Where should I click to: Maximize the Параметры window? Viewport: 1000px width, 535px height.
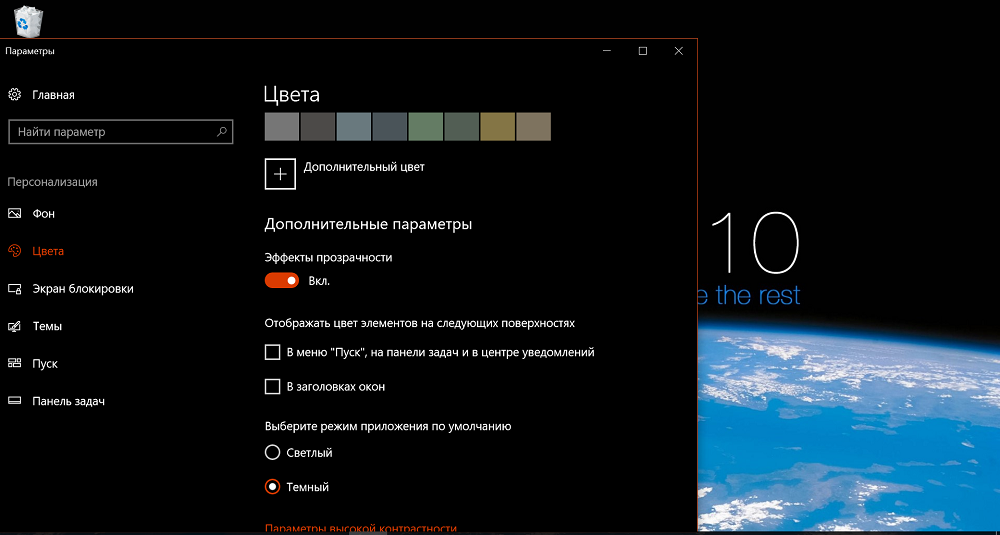tap(643, 51)
